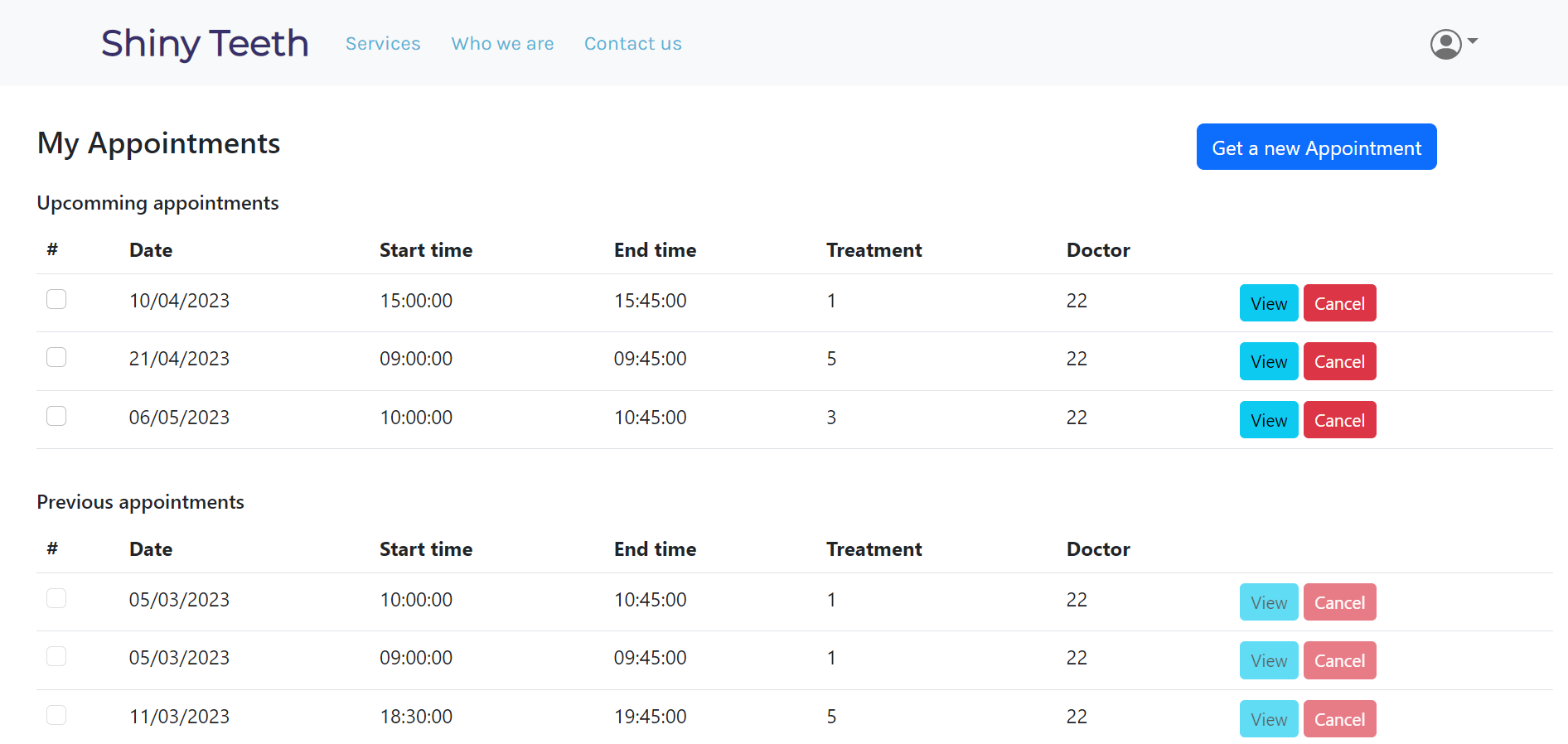View the previous 05/03/2023 10:00:00 appointment
Screen dimensions: 1568x744
(x=1268, y=602)
